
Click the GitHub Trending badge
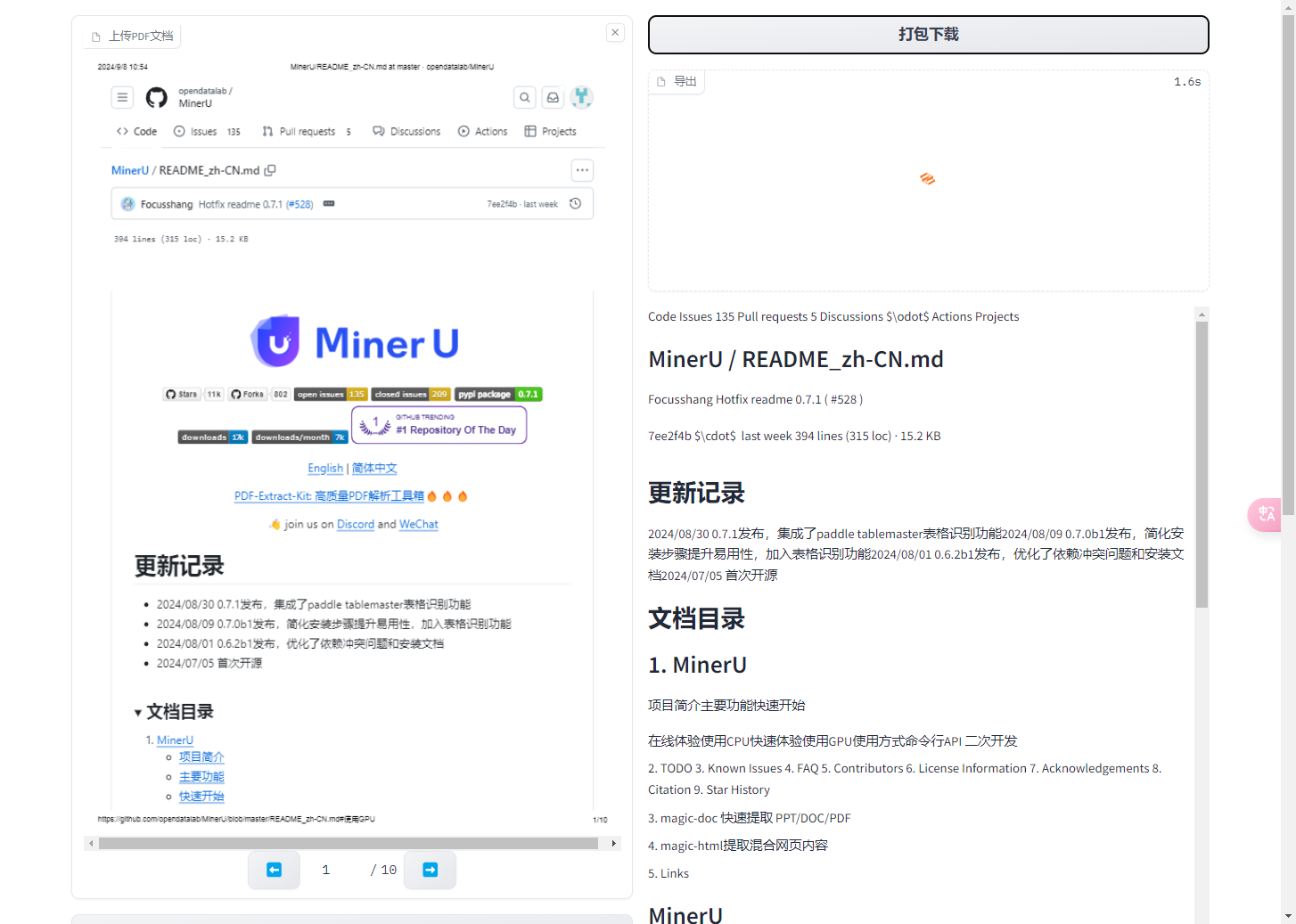click(x=439, y=425)
